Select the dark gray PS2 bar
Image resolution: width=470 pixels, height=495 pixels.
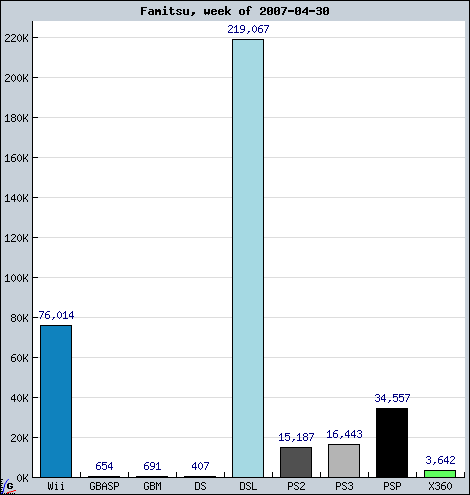tap(296, 462)
